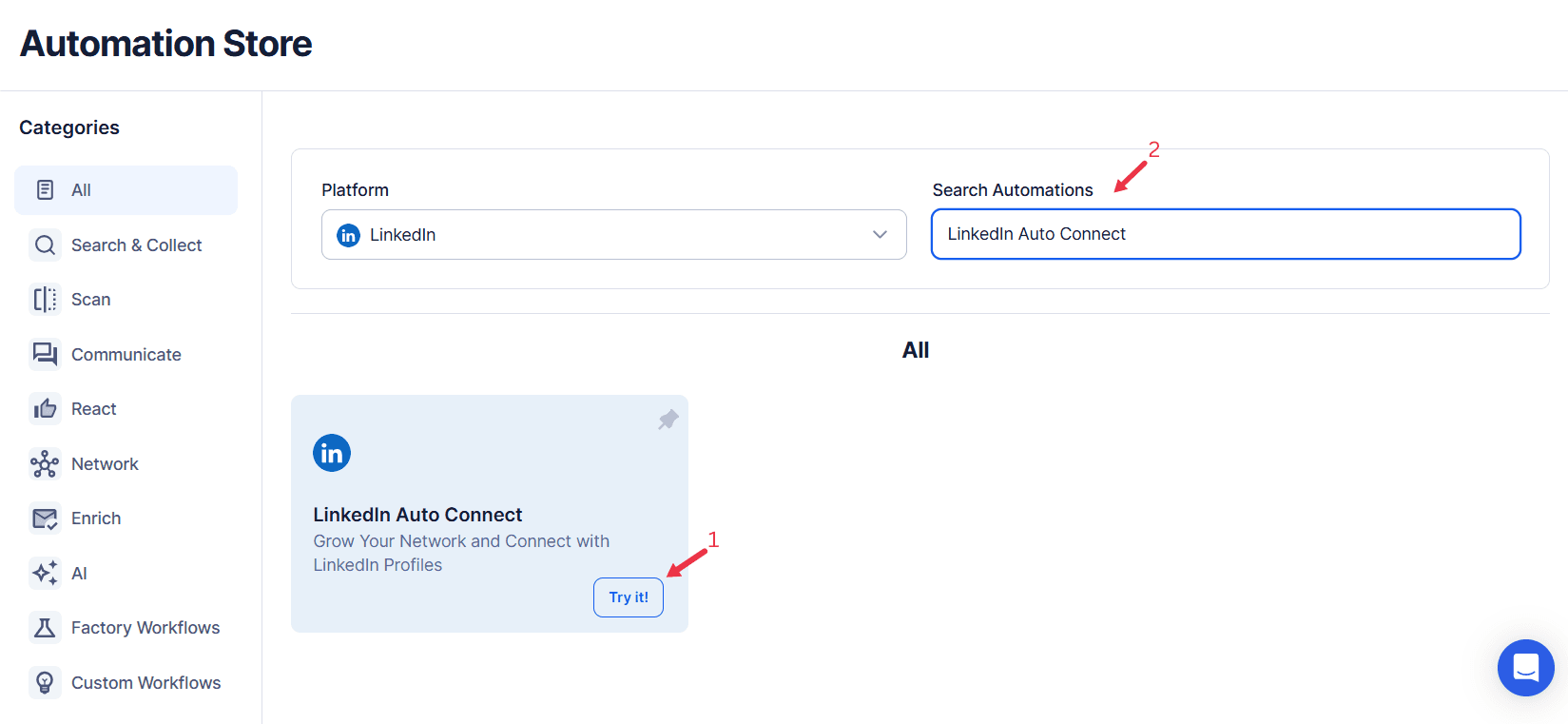Click the Scan category icon

pyautogui.click(x=45, y=299)
